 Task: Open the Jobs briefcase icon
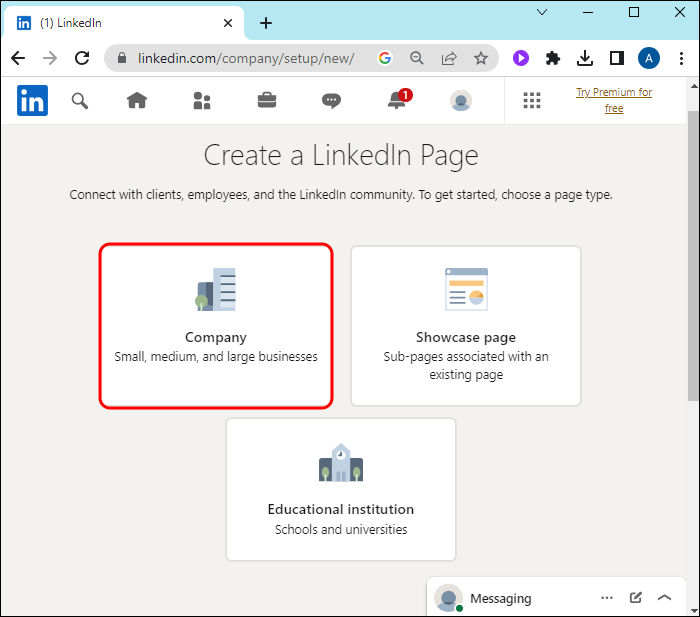267,100
